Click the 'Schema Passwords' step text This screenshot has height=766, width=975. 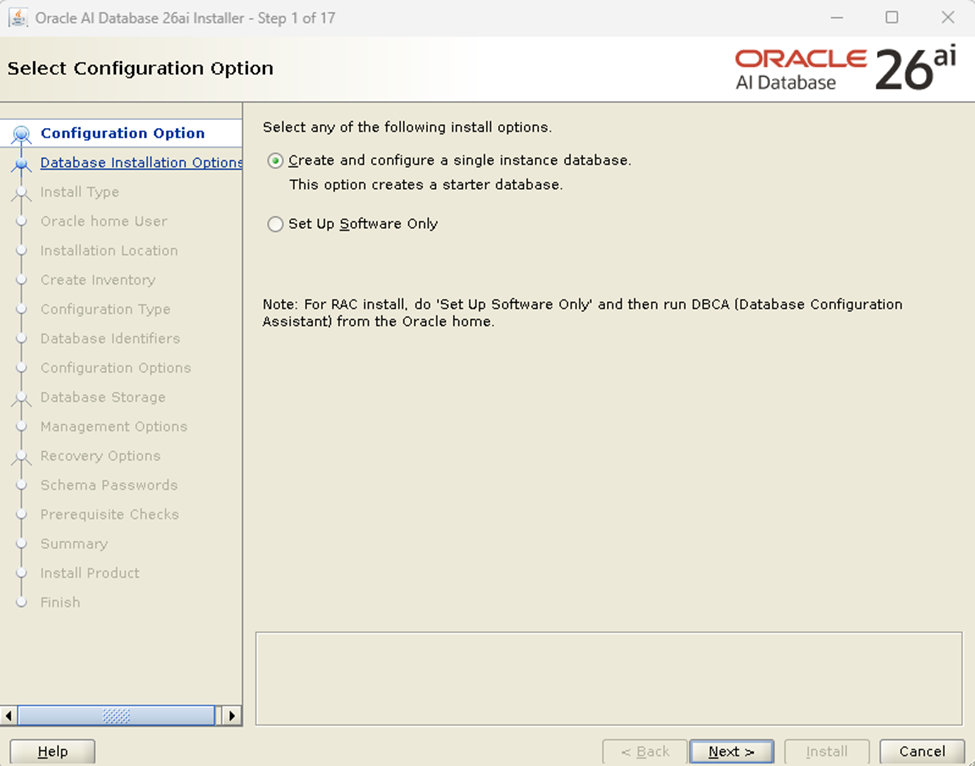109,485
